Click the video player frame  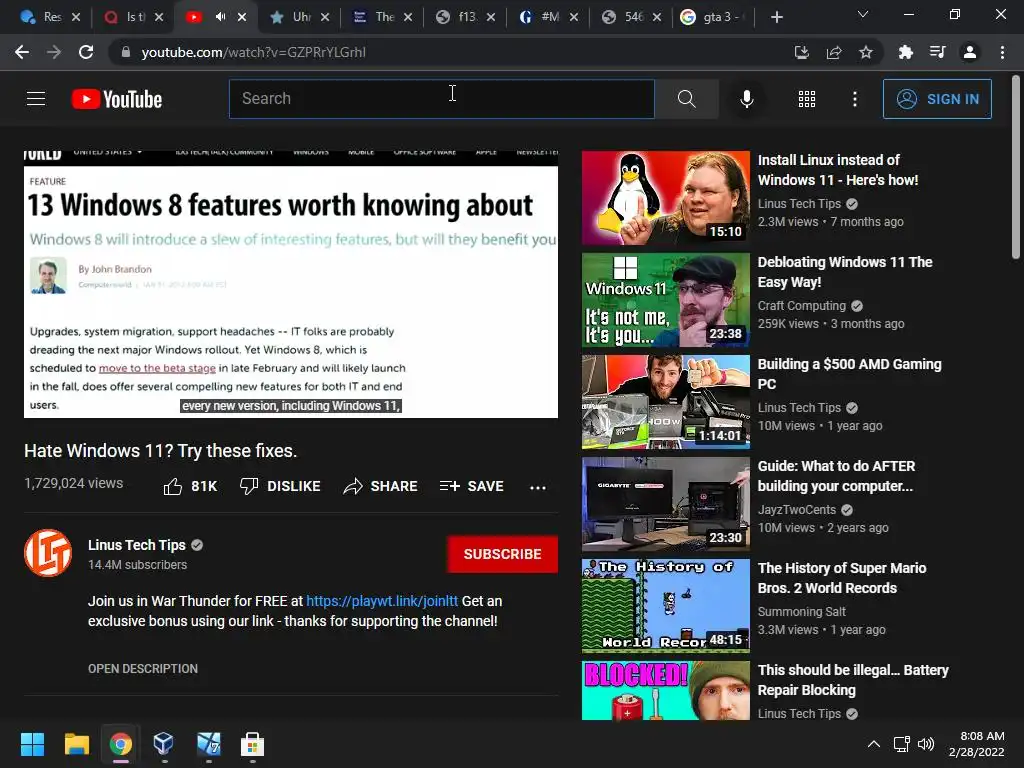click(x=291, y=284)
